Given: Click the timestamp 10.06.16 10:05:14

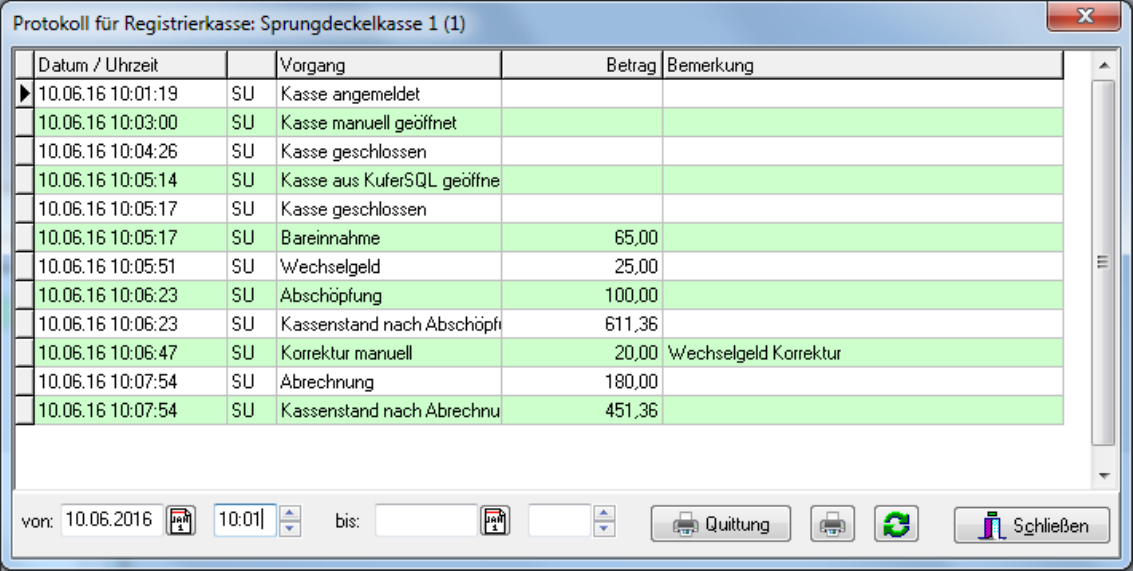Looking at the screenshot, I should tap(108, 180).
